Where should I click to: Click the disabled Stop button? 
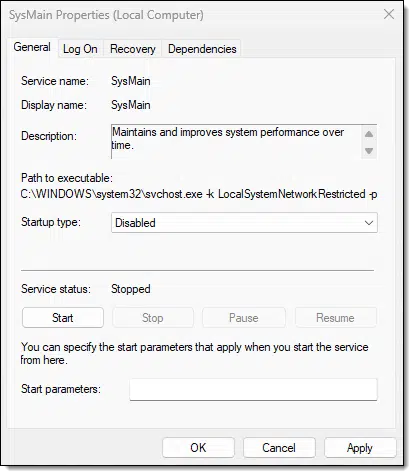pos(153,318)
